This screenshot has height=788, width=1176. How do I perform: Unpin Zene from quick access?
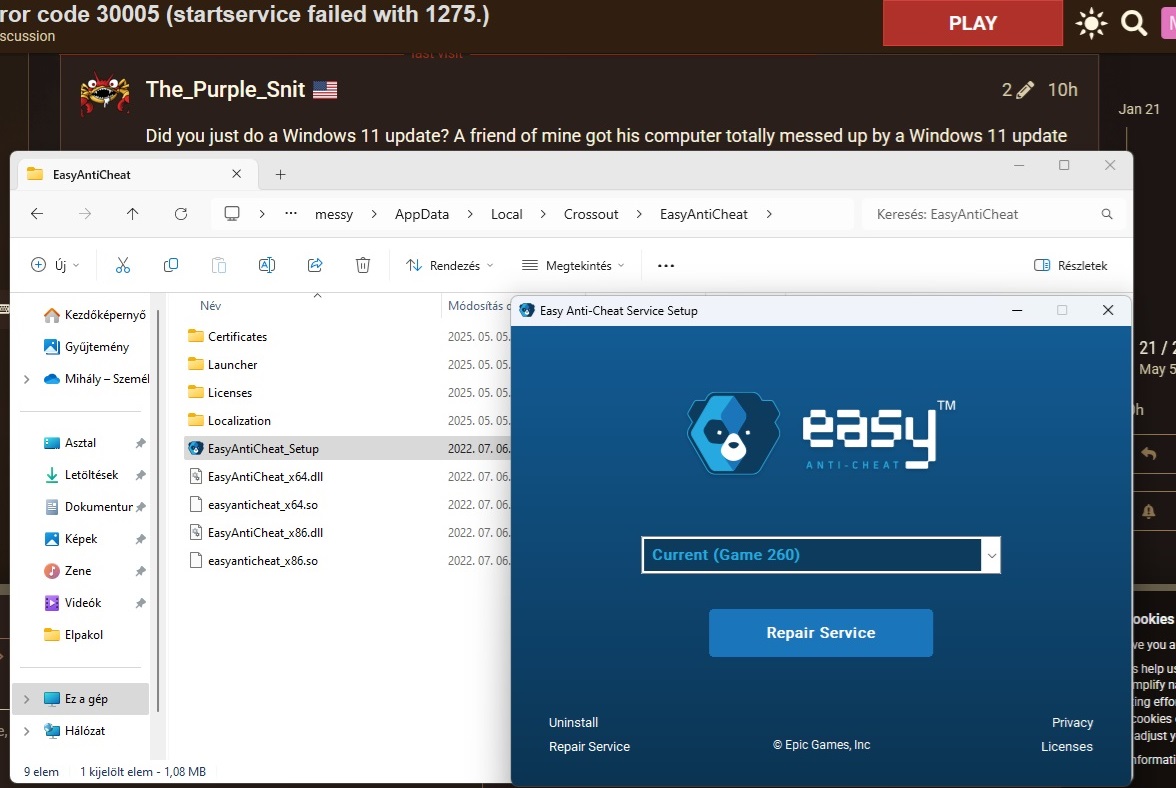tap(140, 571)
